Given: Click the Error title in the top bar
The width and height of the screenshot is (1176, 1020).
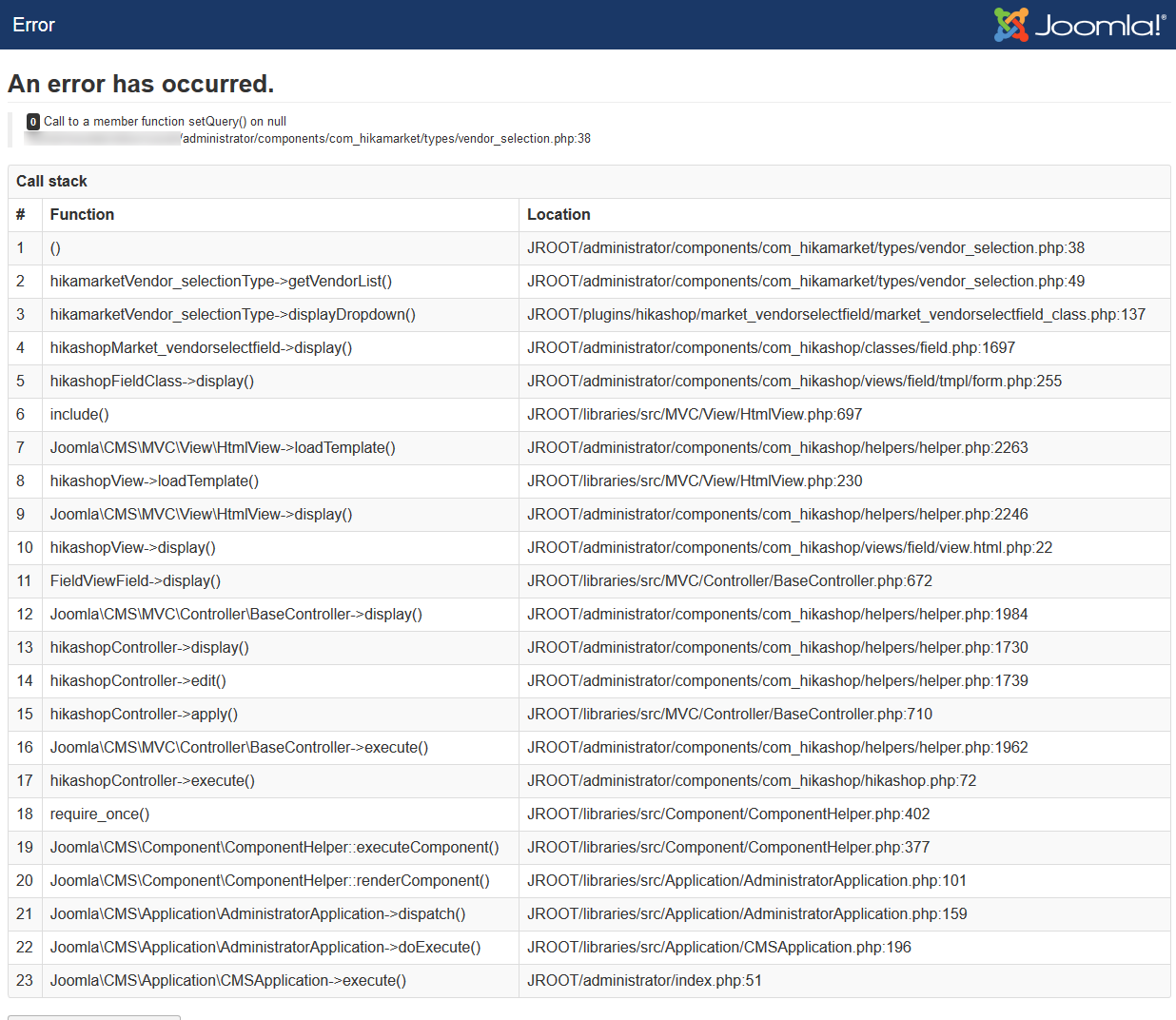Looking at the screenshot, I should pos(34,25).
